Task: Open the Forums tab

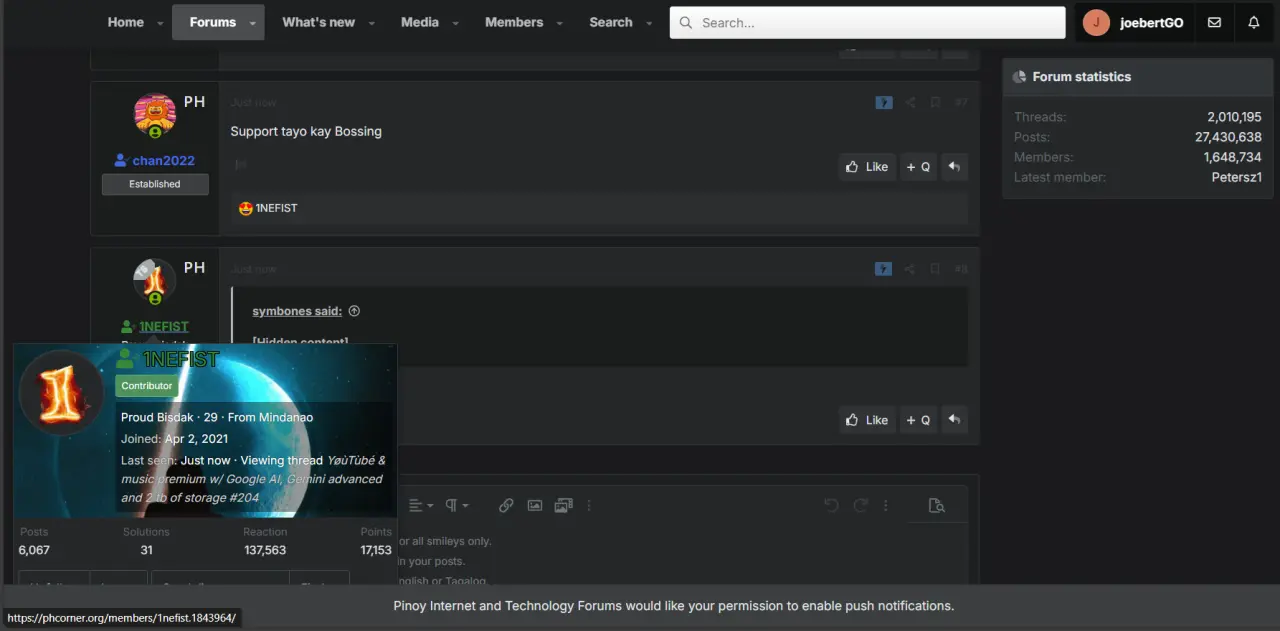Action: tap(212, 22)
